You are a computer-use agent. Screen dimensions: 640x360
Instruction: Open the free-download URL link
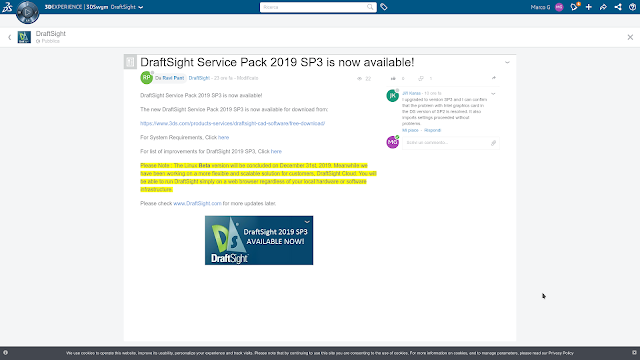[232, 123]
